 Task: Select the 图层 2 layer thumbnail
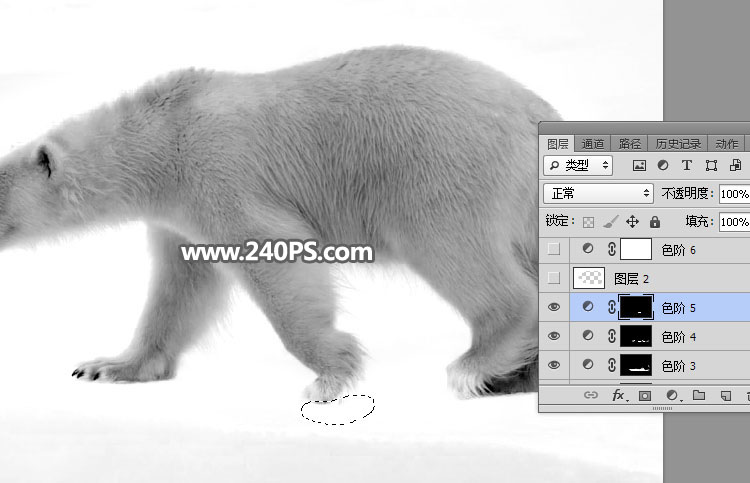(589, 278)
